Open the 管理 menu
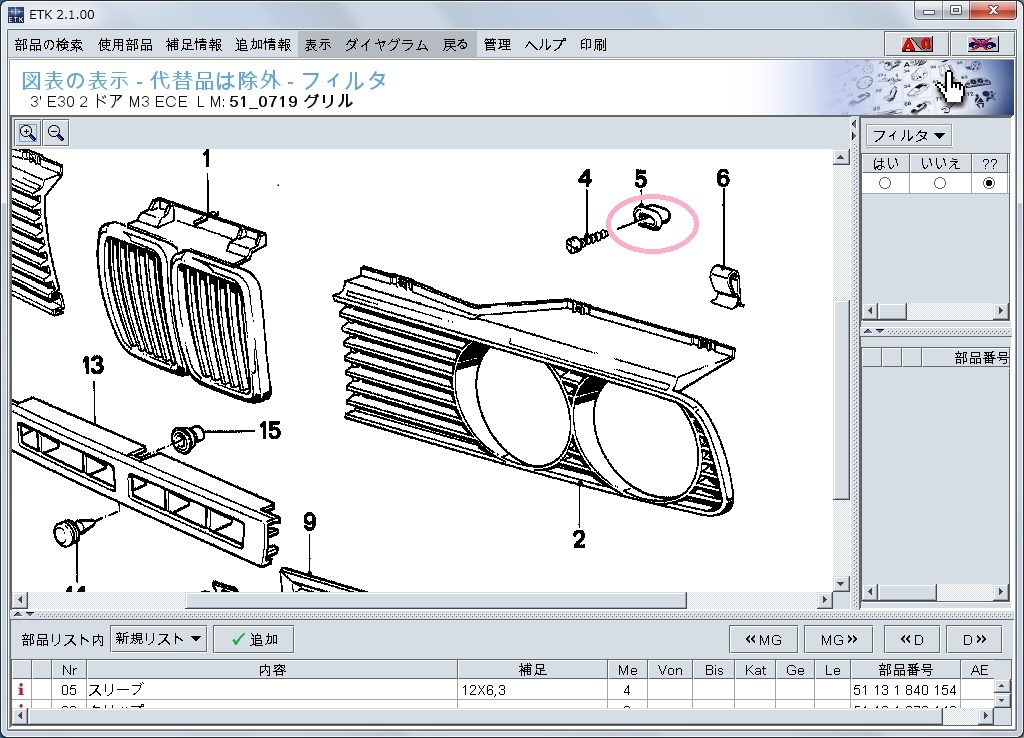1024x738 pixels. pyautogui.click(x=497, y=44)
